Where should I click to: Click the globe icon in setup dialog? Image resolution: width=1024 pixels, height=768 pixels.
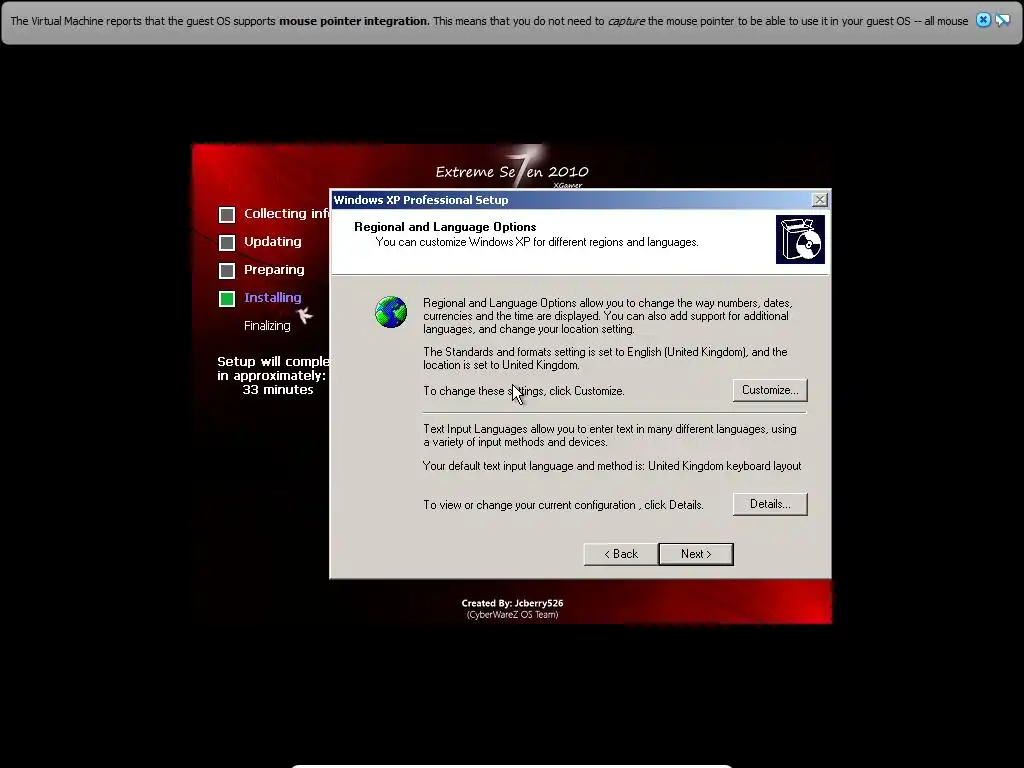tap(391, 312)
